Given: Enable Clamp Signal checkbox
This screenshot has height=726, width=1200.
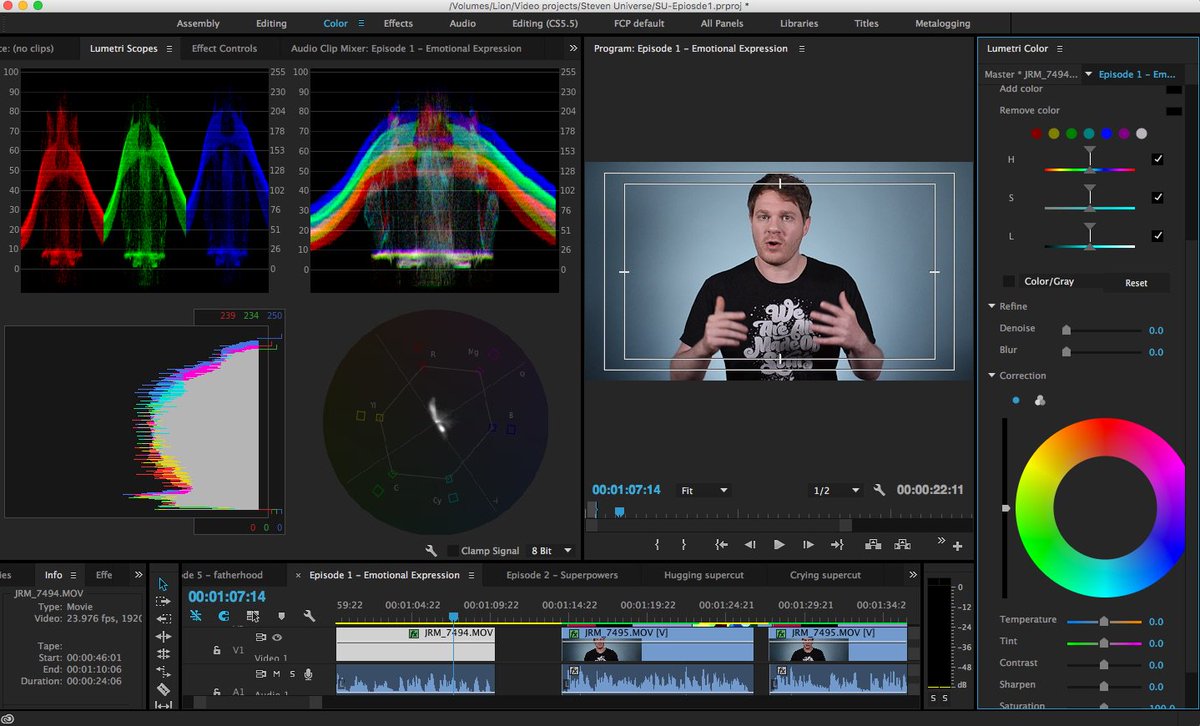Looking at the screenshot, I should [452, 551].
